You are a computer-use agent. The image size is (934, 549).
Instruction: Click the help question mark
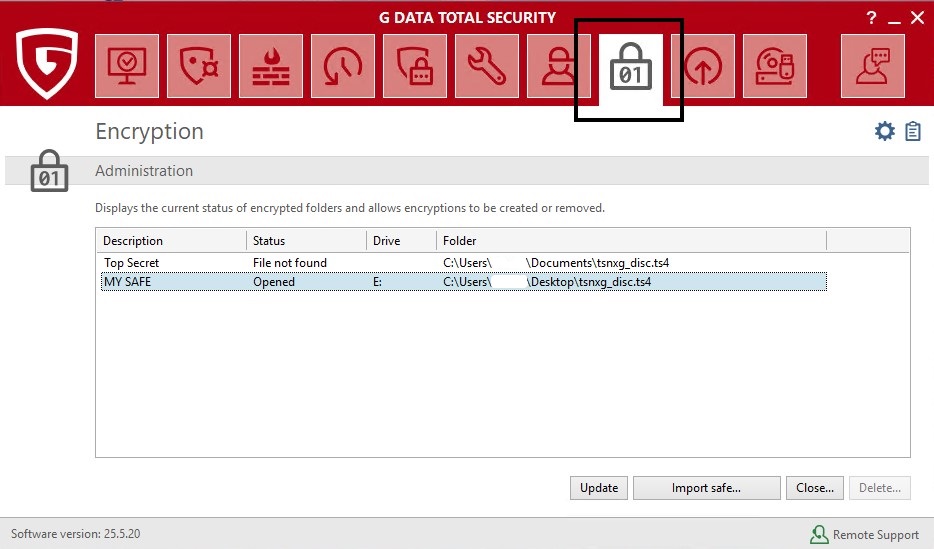(871, 18)
